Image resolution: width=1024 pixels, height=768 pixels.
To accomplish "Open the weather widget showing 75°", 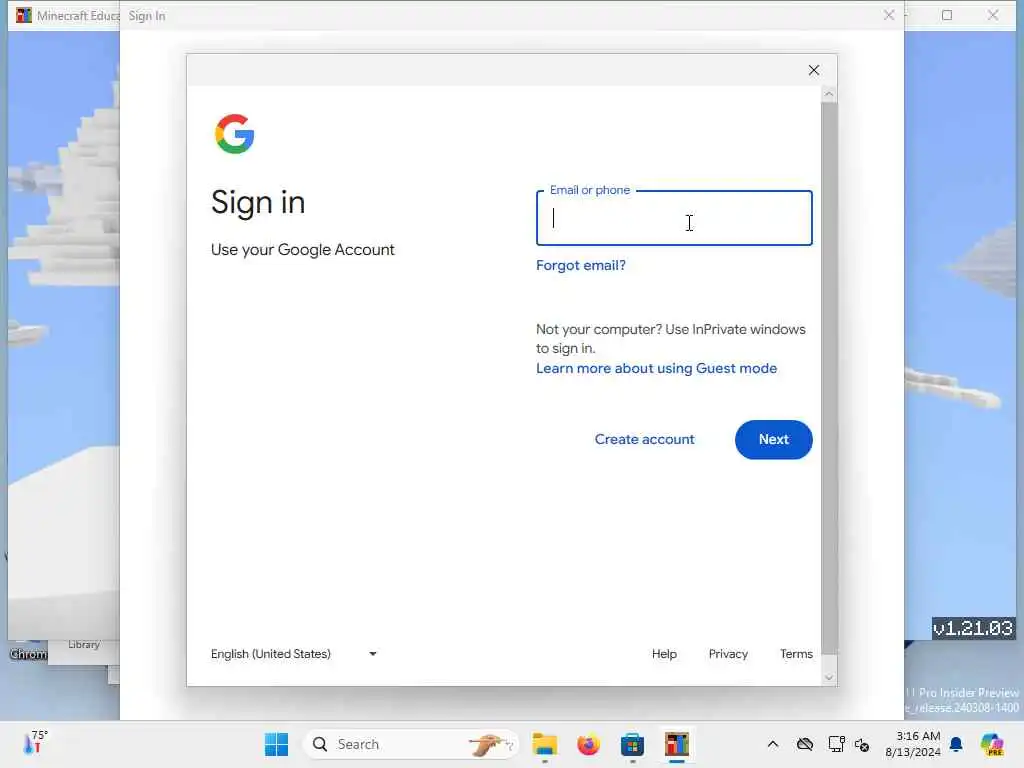I will pos(35,743).
